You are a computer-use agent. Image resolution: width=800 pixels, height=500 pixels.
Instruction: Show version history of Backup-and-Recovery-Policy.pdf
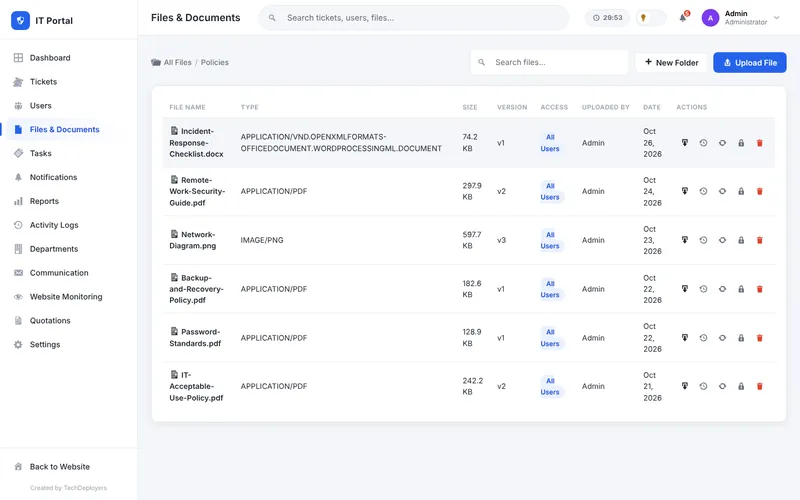703,289
